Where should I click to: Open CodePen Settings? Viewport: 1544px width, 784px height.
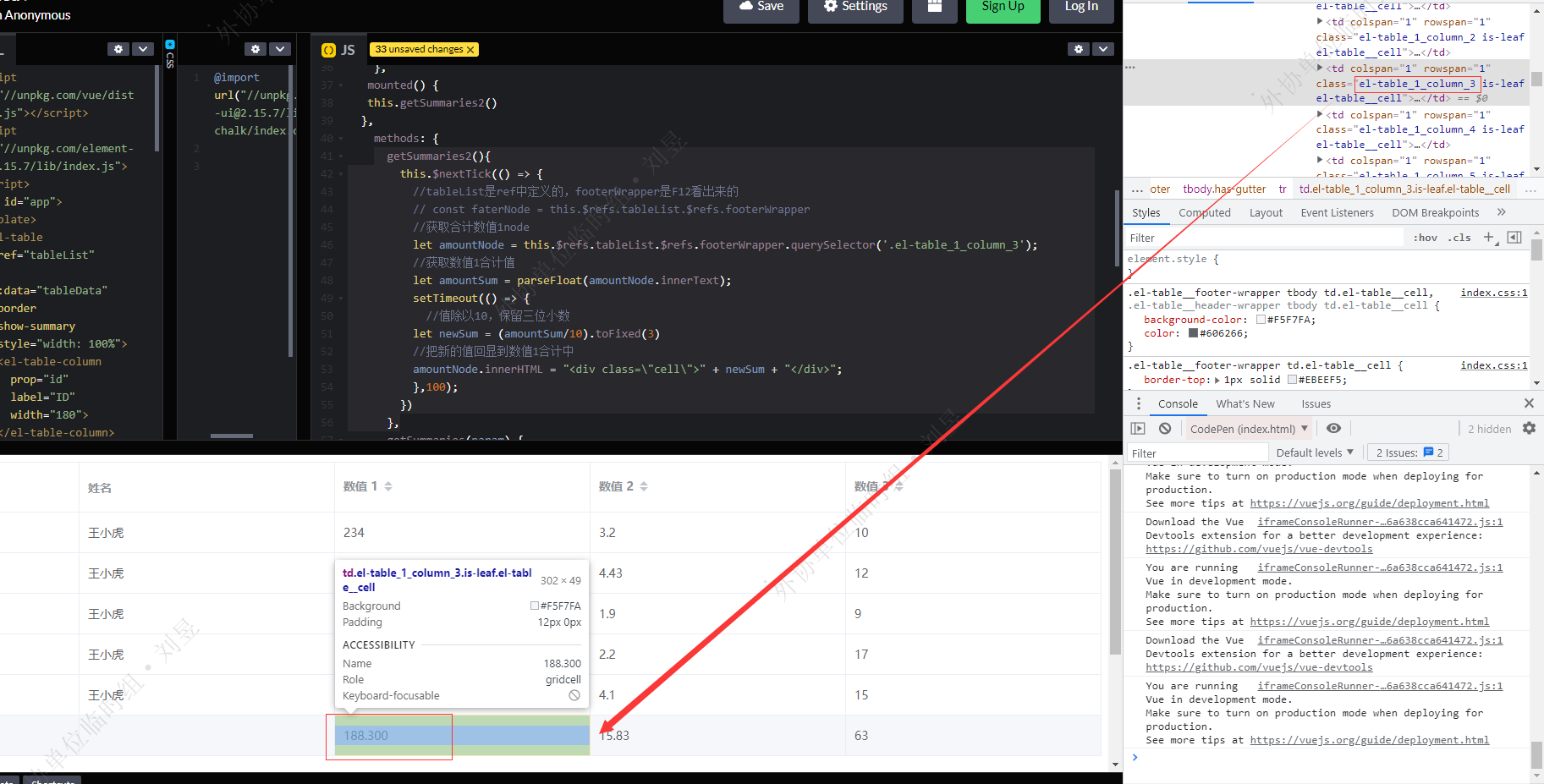855,7
